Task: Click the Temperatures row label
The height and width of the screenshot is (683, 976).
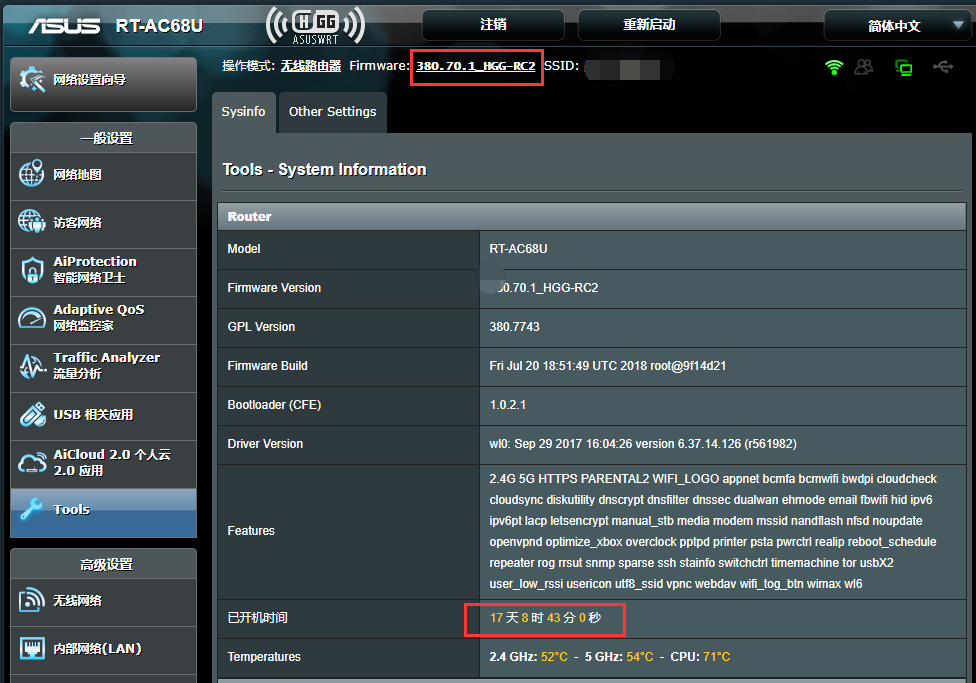Action: (x=264, y=657)
